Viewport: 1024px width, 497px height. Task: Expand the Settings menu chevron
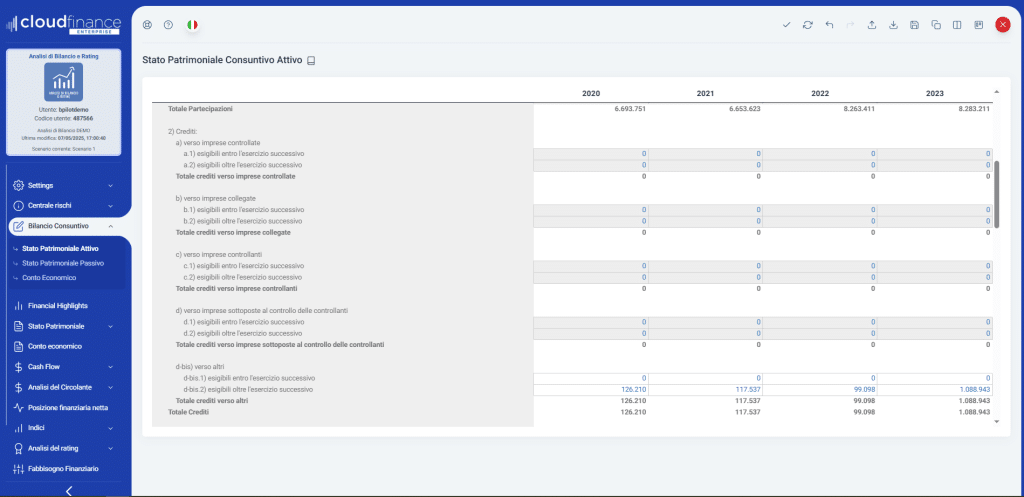[110, 185]
